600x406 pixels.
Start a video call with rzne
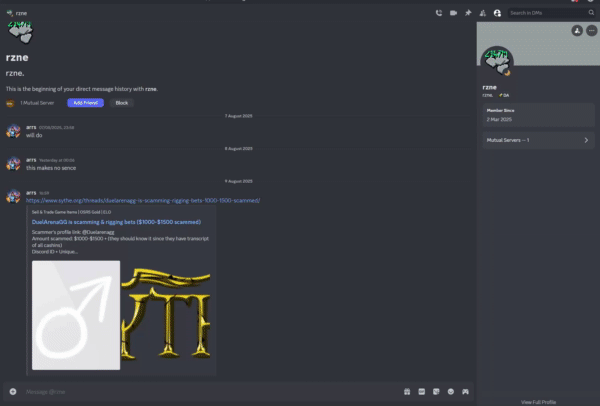click(x=453, y=13)
